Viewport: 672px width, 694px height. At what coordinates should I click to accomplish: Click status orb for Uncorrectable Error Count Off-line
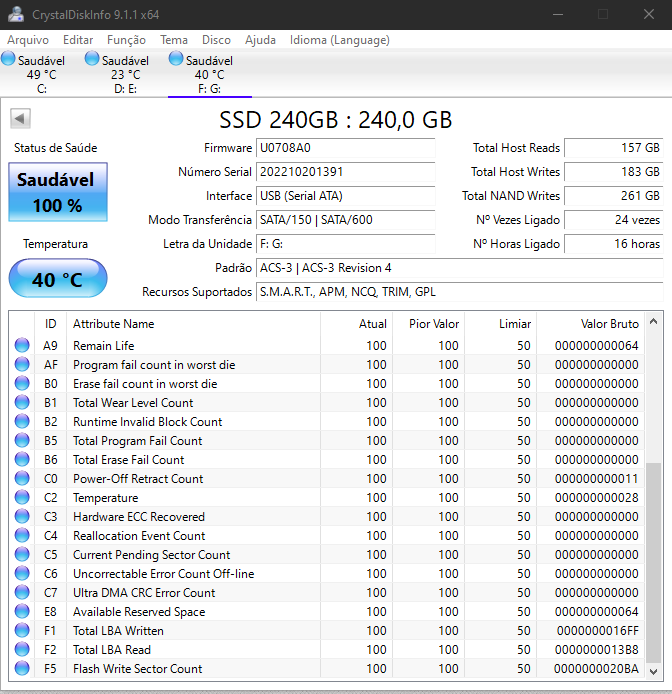22,574
